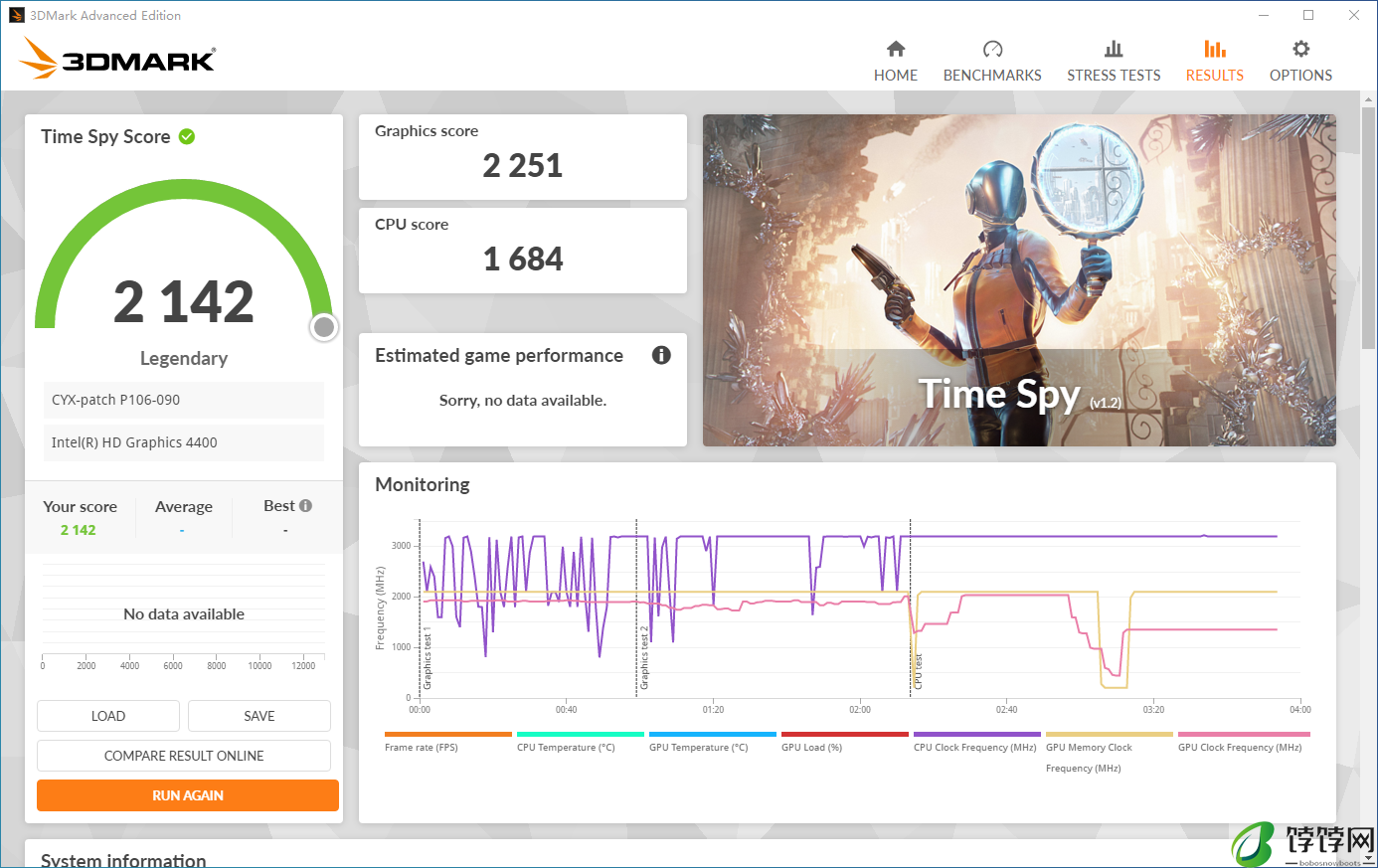This screenshot has height=868, width=1378.
Task: Open the HOME tab
Action: pyautogui.click(x=896, y=62)
